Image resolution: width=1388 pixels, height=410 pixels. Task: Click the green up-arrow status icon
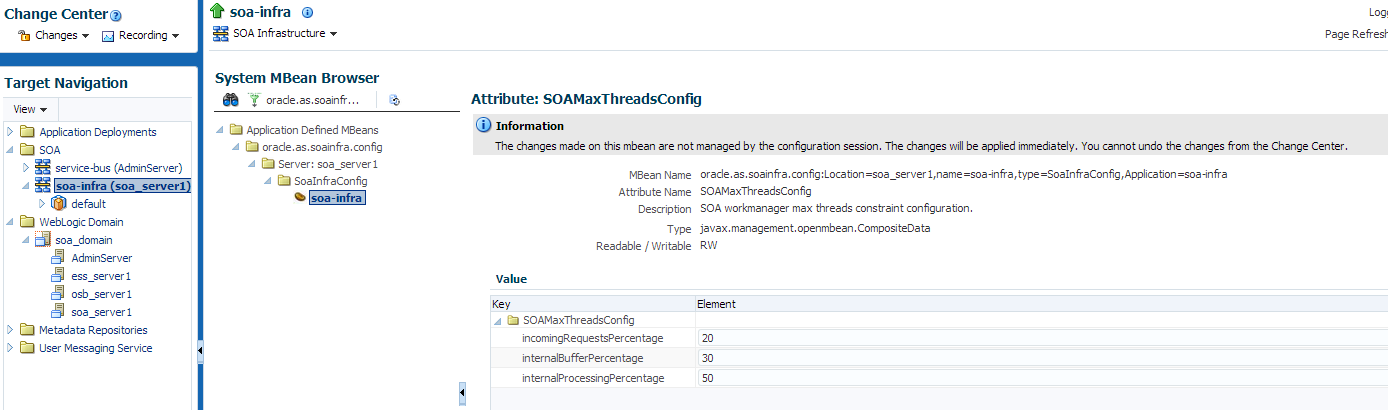[x=218, y=11]
